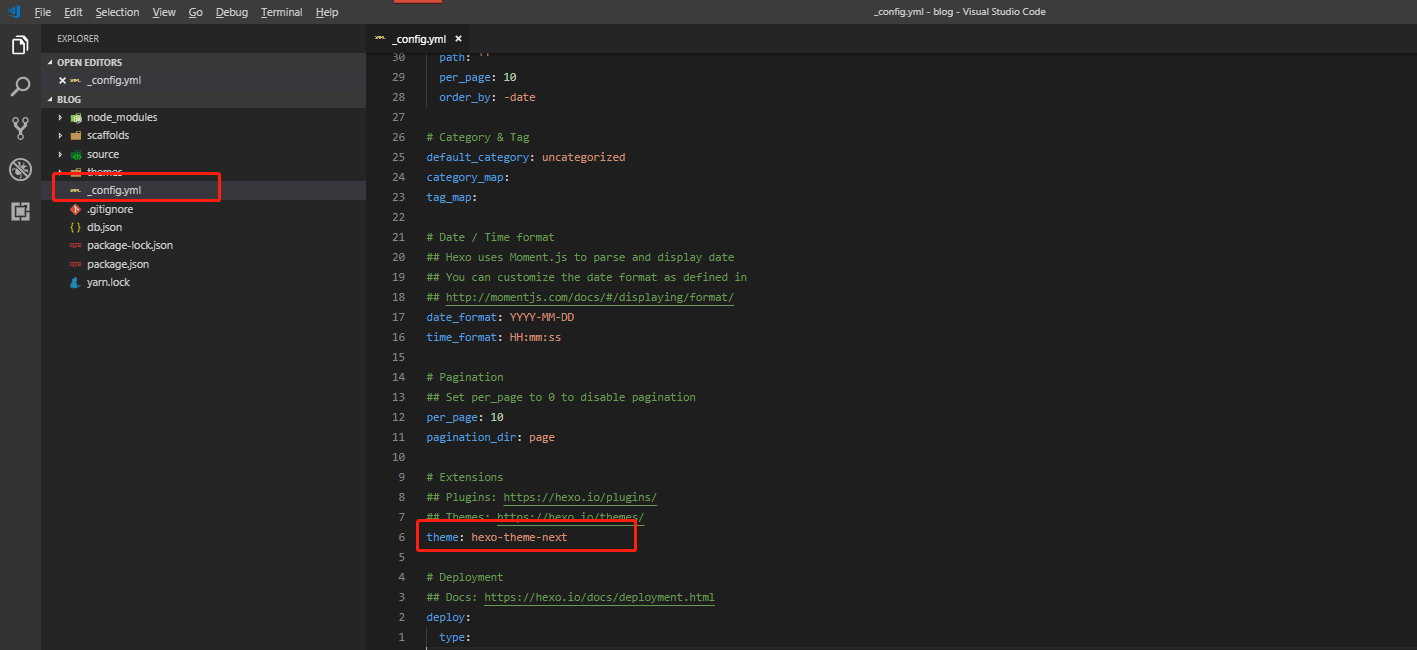Open the Explorer view in activity bar

[x=20, y=46]
